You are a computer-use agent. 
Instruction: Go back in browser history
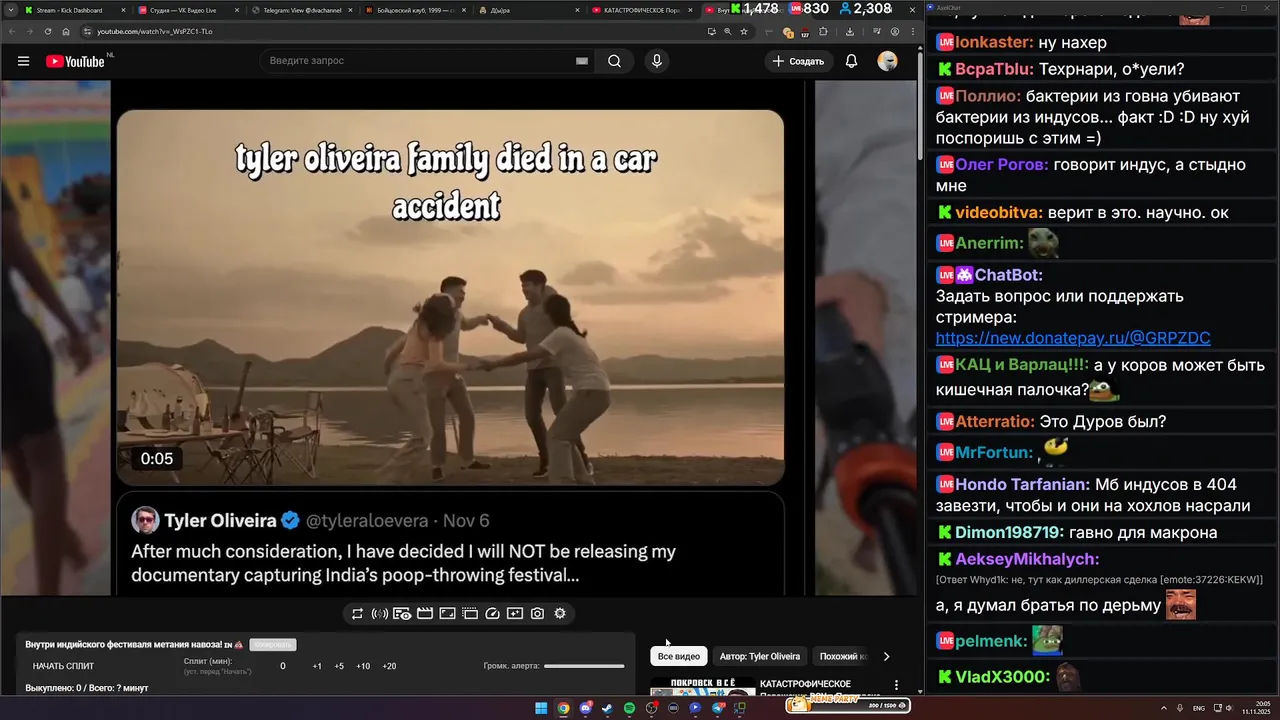[12, 31]
